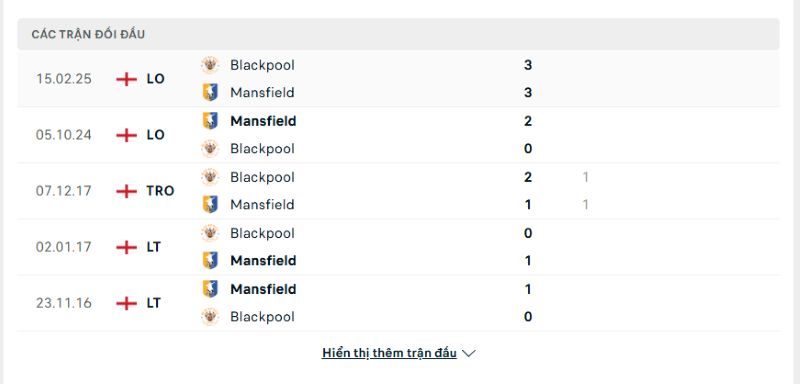Click England flag beside 15.02.25 LO

pyautogui.click(x=127, y=79)
